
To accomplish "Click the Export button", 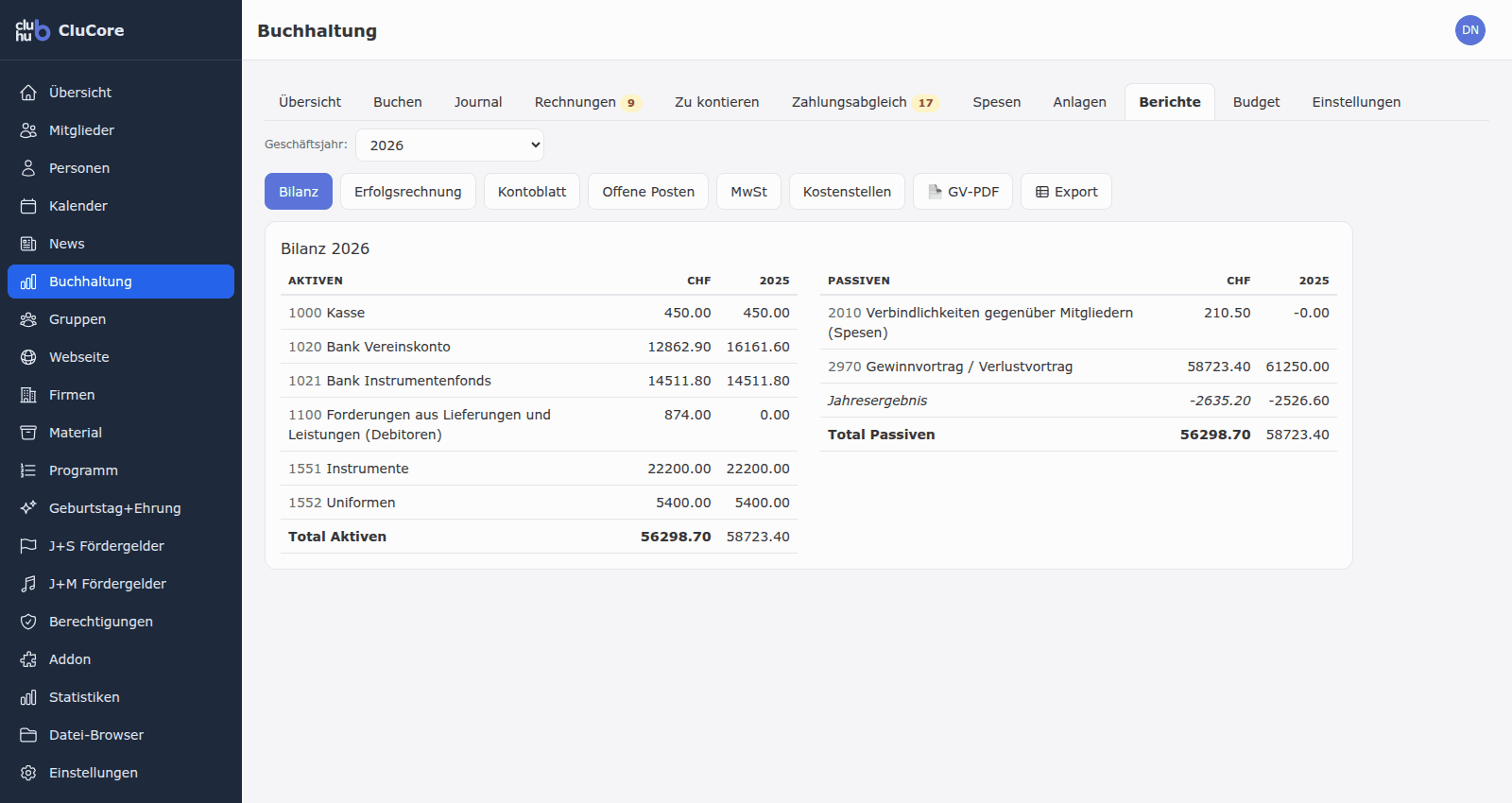I will (1066, 192).
